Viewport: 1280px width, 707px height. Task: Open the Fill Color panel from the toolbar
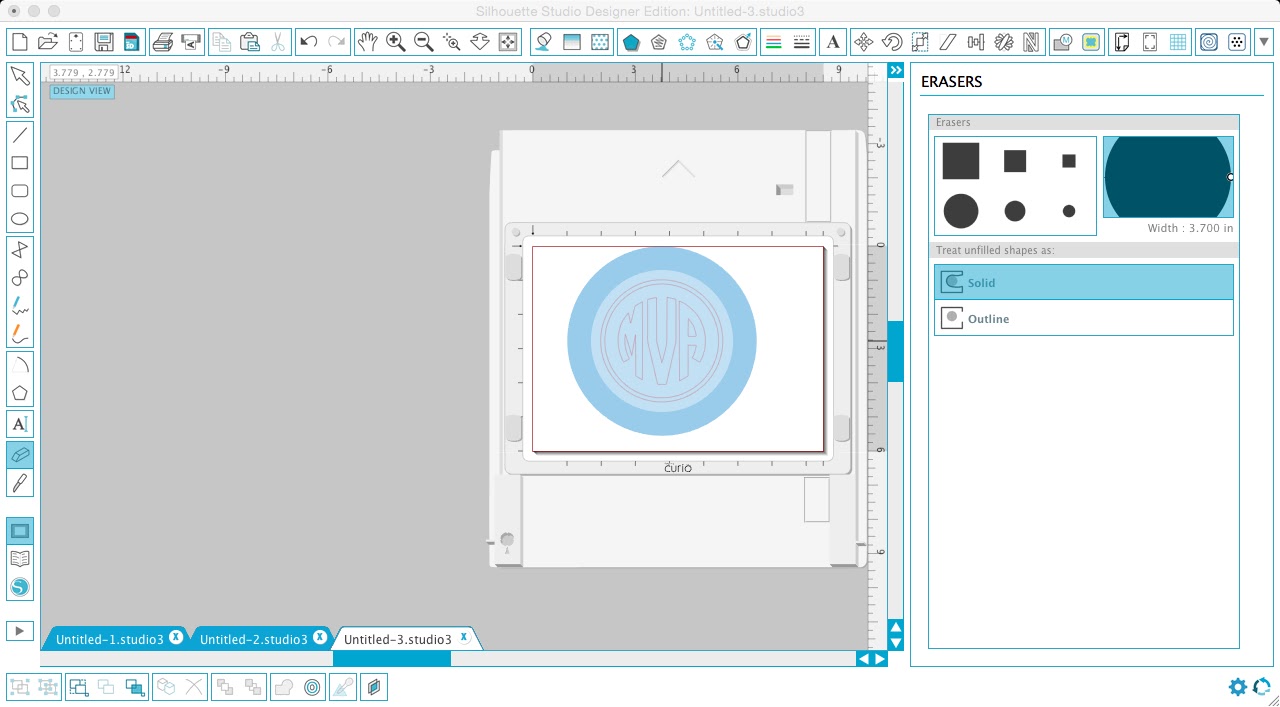[x=541, y=42]
